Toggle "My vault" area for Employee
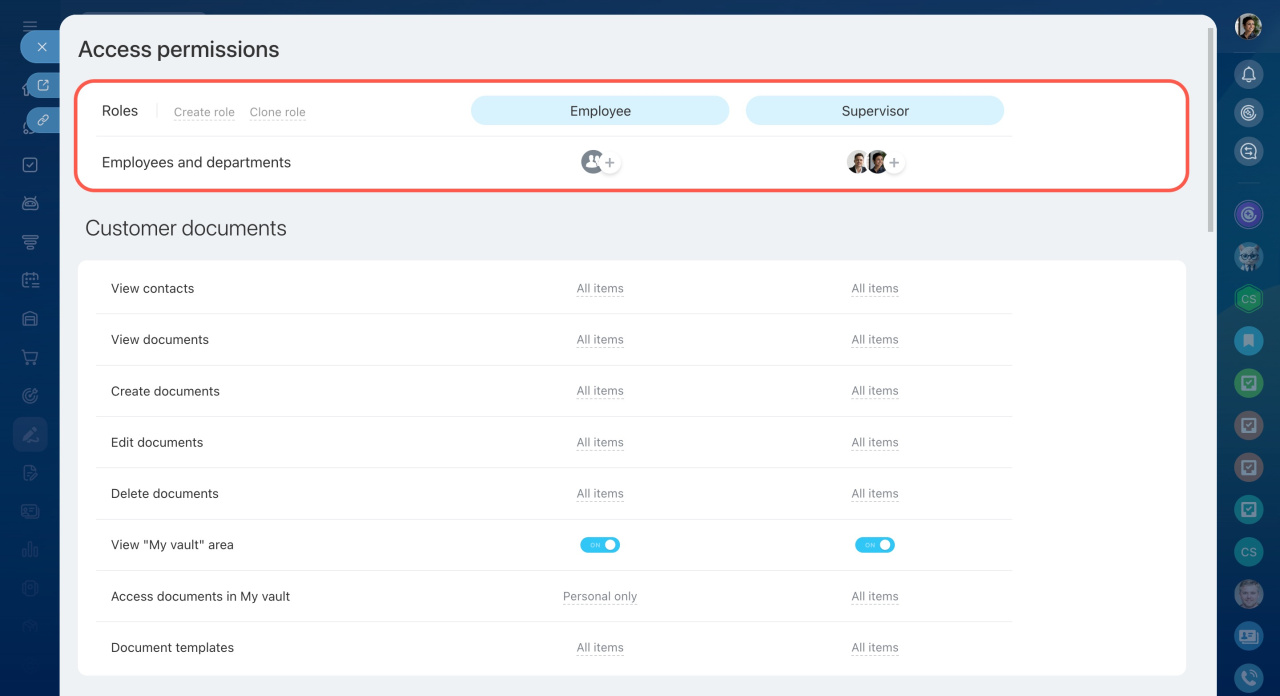1280x696 pixels. (600, 545)
